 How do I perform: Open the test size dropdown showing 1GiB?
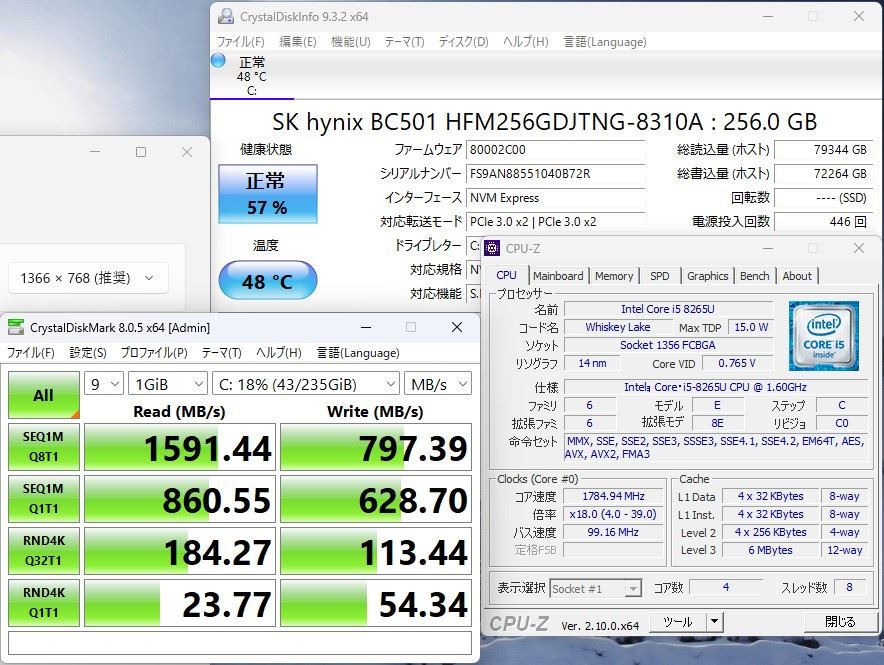tap(167, 384)
